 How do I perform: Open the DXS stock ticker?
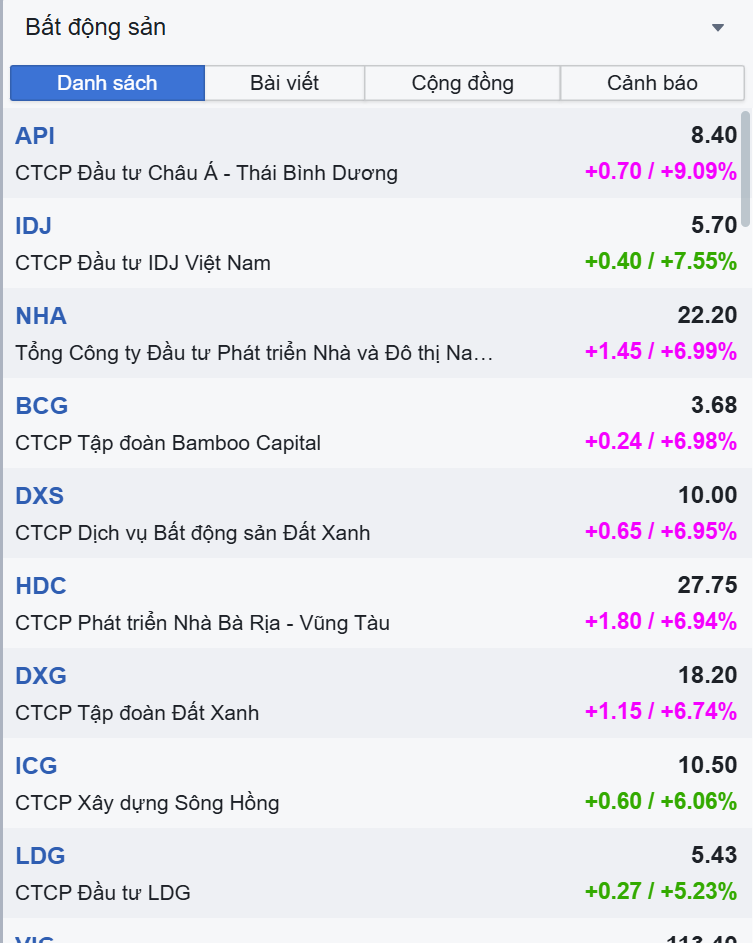pyautogui.click(x=40, y=496)
